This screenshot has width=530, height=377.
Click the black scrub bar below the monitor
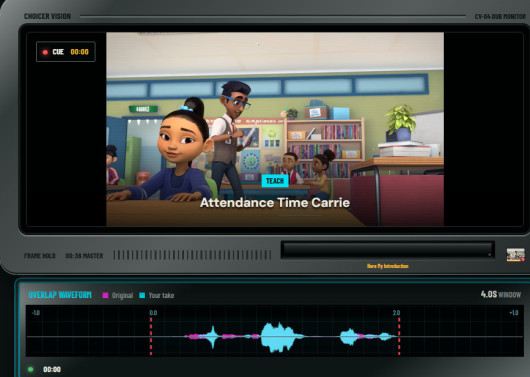point(388,250)
